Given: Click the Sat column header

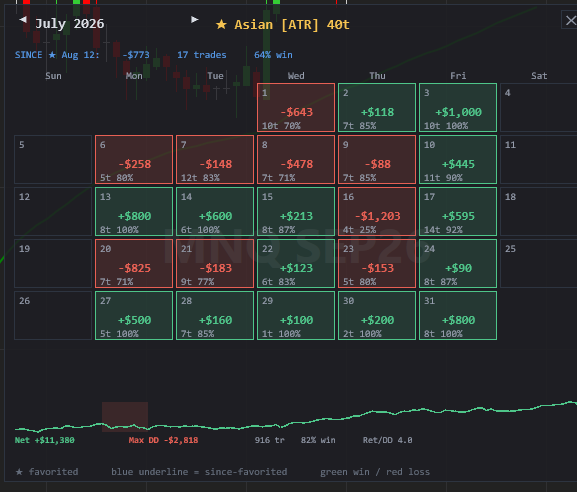Looking at the screenshot, I should [x=539, y=76].
